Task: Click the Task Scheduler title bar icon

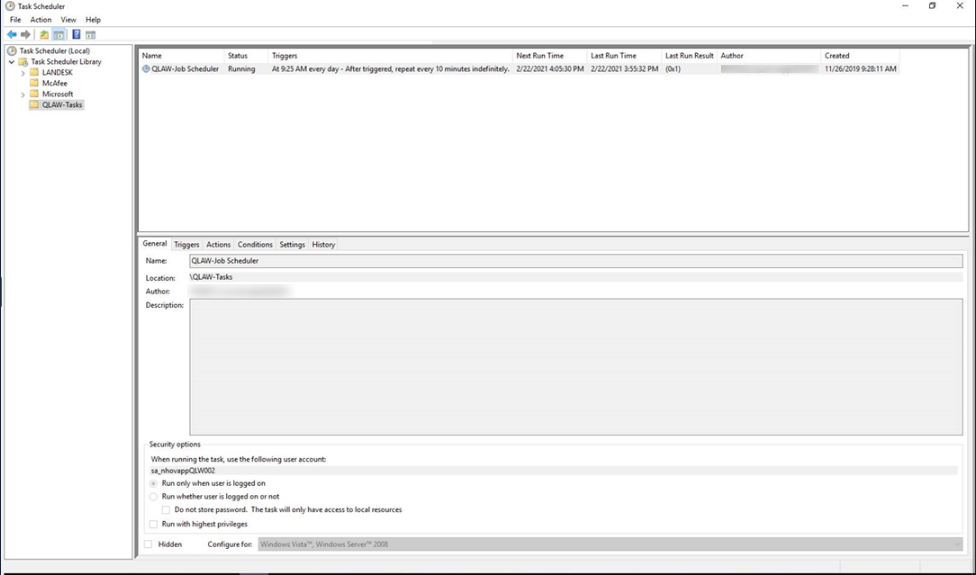Action: (10, 6)
